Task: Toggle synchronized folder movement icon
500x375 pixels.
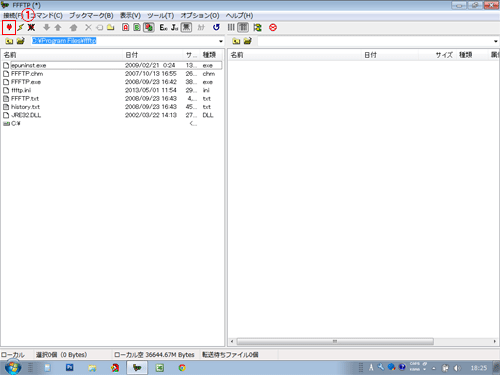Action: click(257, 27)
